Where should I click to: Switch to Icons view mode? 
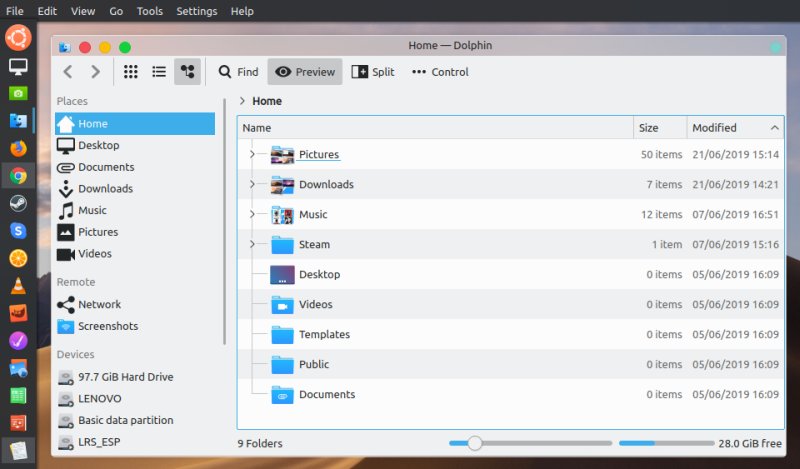click(130, 72)
